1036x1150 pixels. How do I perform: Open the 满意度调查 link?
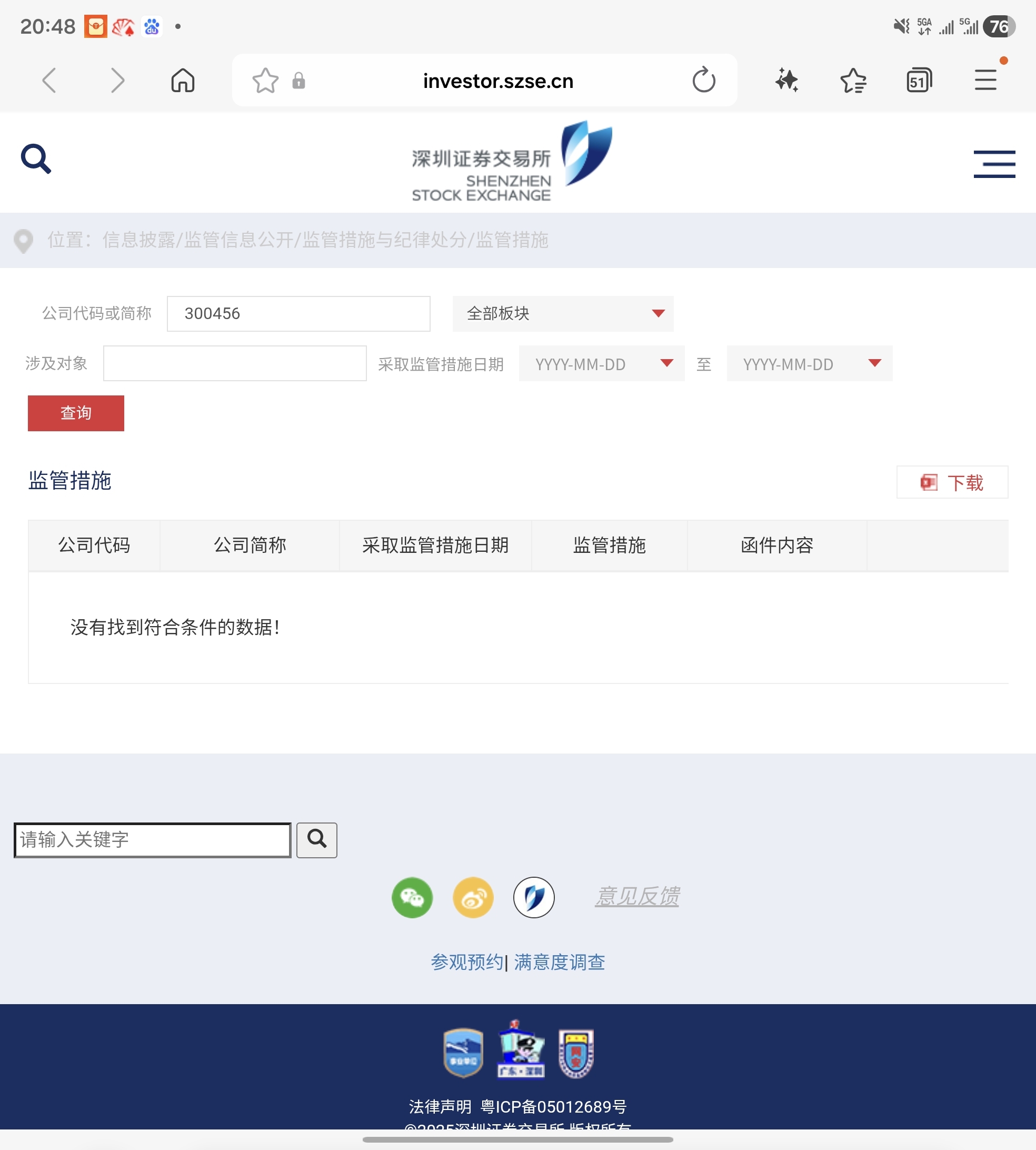[559, 962]
